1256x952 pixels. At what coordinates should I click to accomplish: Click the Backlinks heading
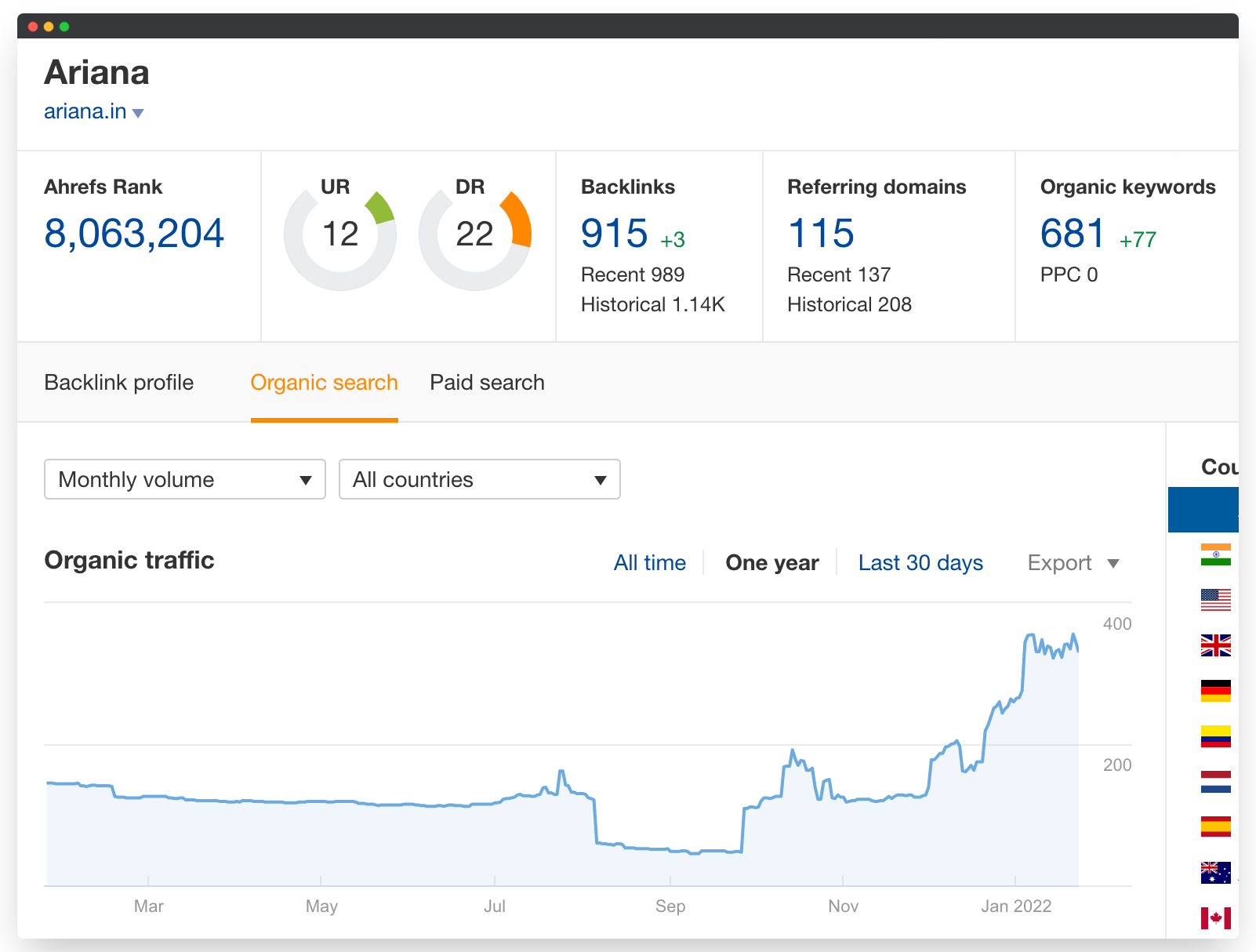[628, 187]
